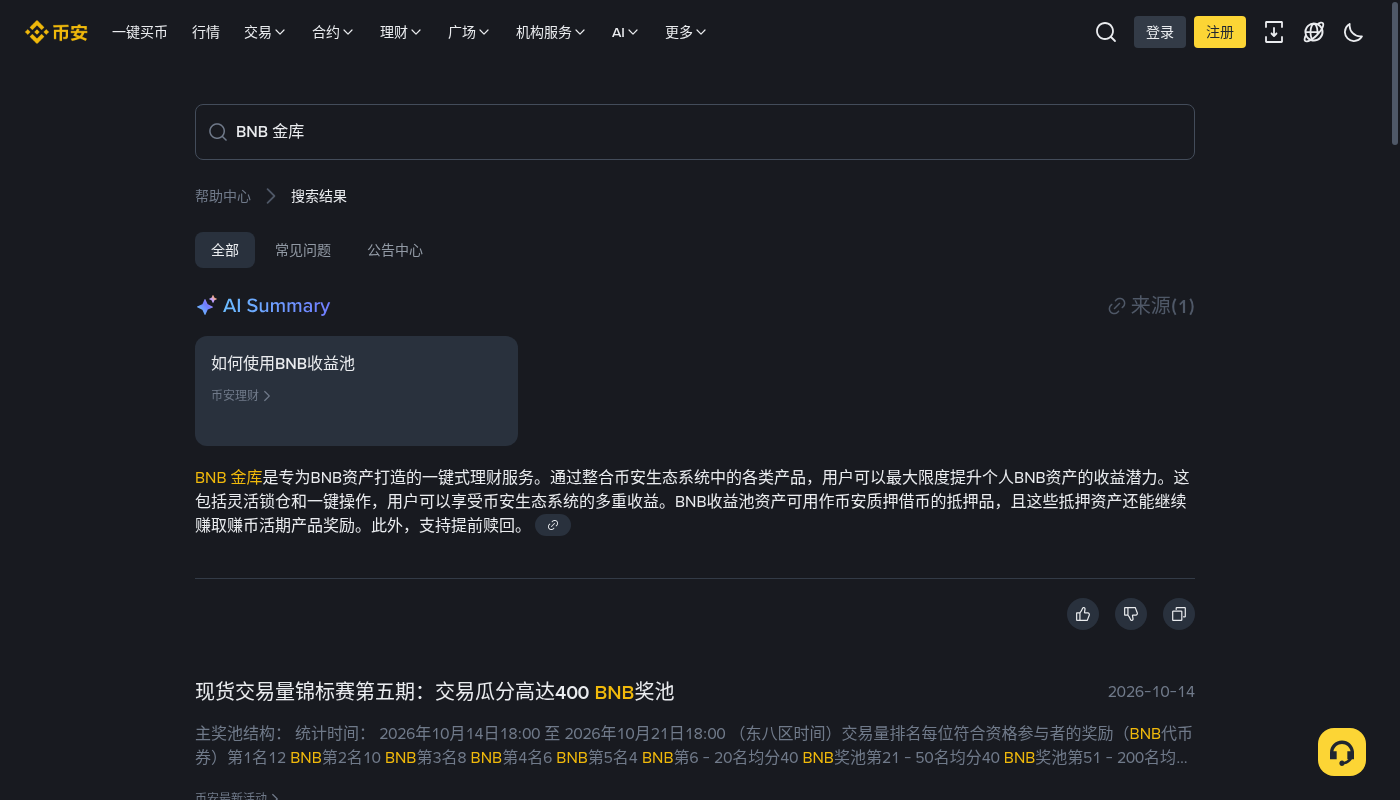1400x800 pixels.
Task: Go to 帮助中心 breadcrumb
Action: (x=223, y=196)
